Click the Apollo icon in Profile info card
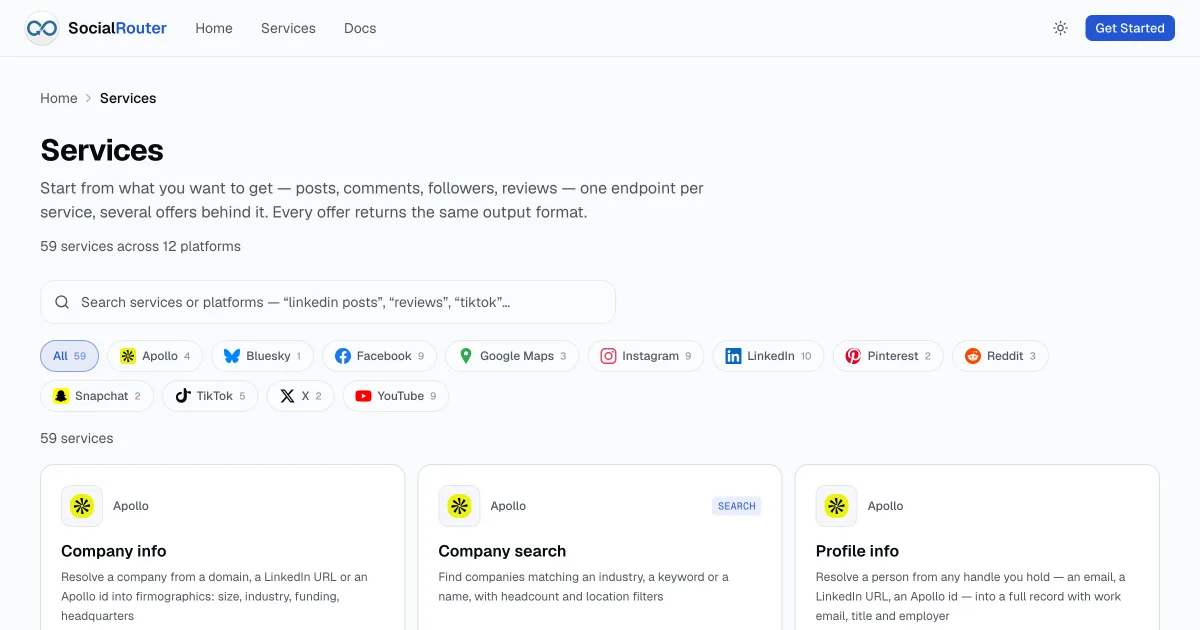Image resolution: width=1200 pixels, height=630 pixels. click(x=836, y=506)
